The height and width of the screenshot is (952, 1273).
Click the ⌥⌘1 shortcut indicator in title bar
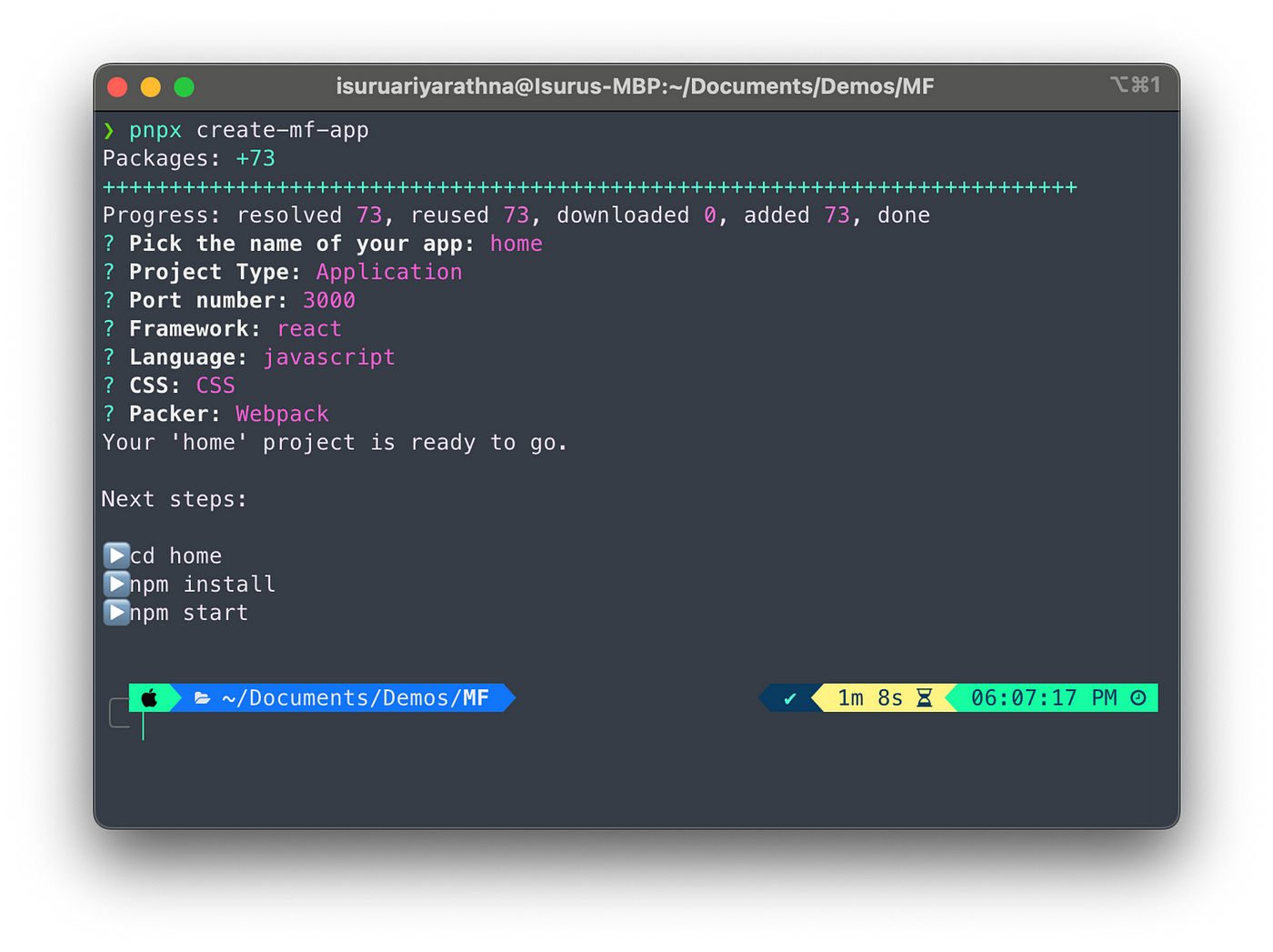pos(1136,85)
